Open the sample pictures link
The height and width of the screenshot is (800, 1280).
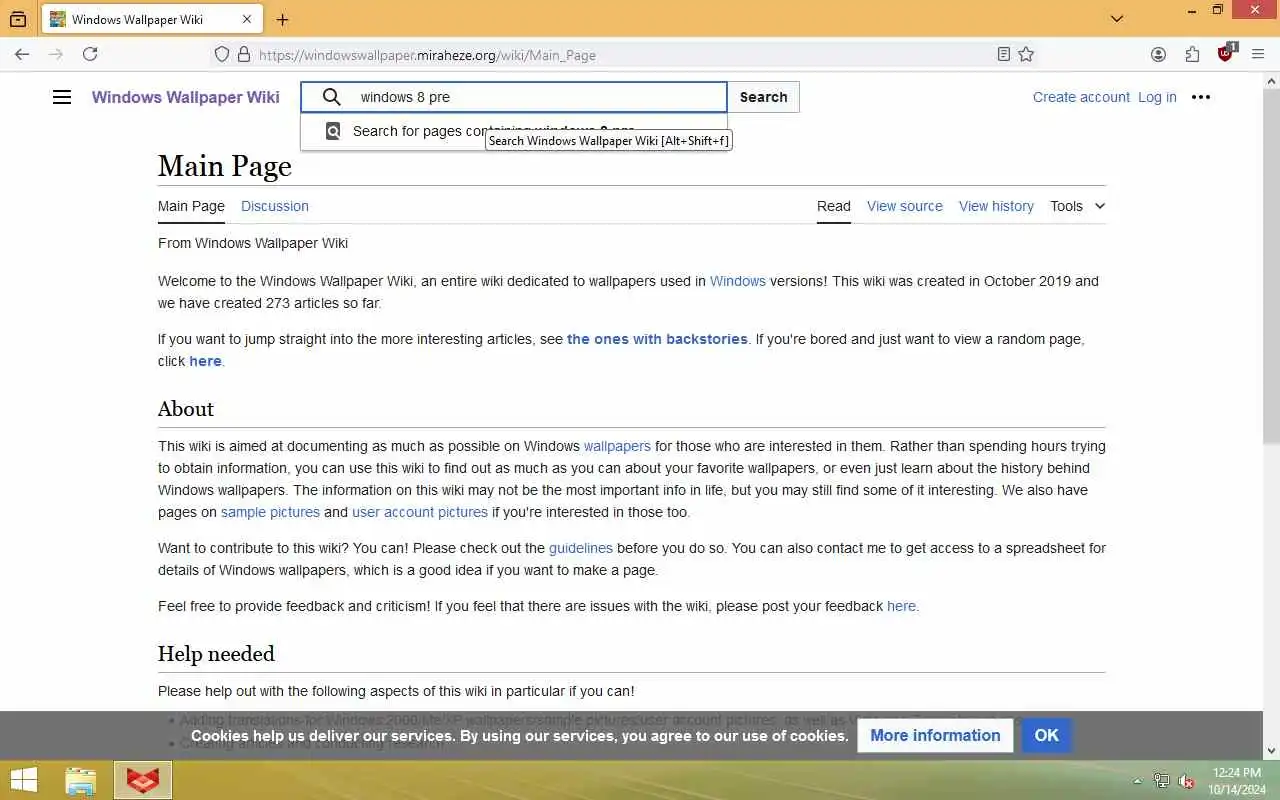tap(270, 512)
